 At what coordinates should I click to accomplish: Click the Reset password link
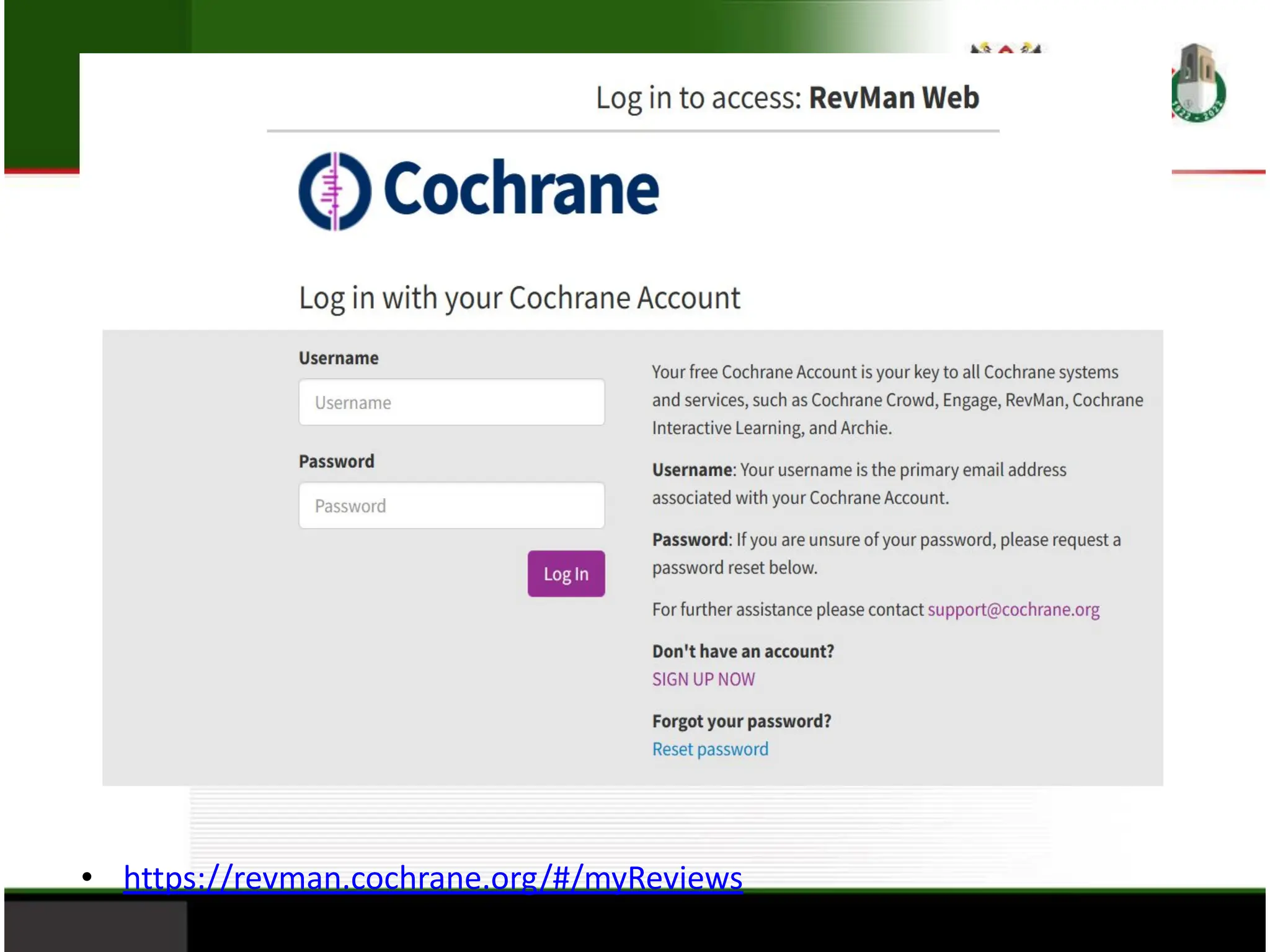710,749
